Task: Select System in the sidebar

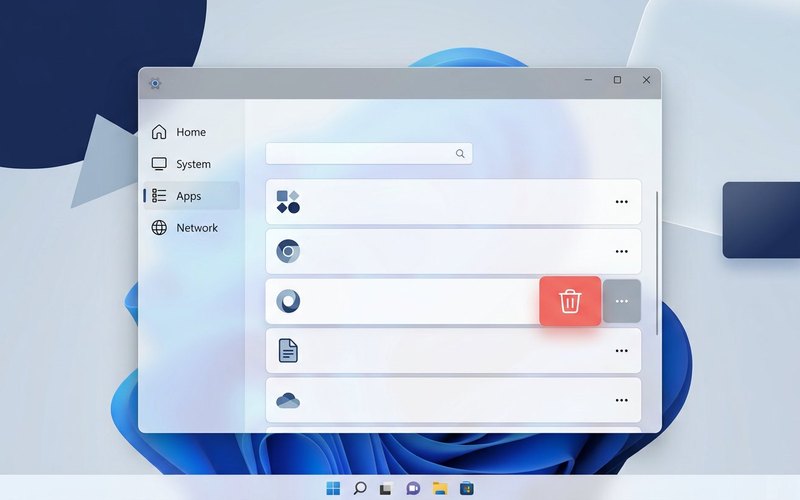Action: (191, 164)
